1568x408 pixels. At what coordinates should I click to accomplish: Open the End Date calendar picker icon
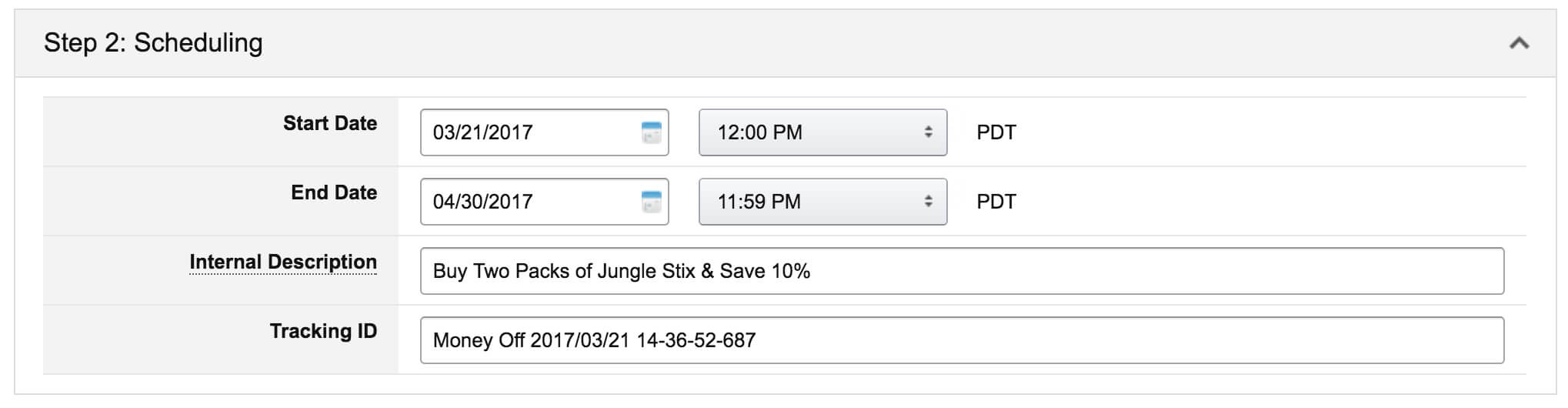pyautogui.click(x=651, y=202)
